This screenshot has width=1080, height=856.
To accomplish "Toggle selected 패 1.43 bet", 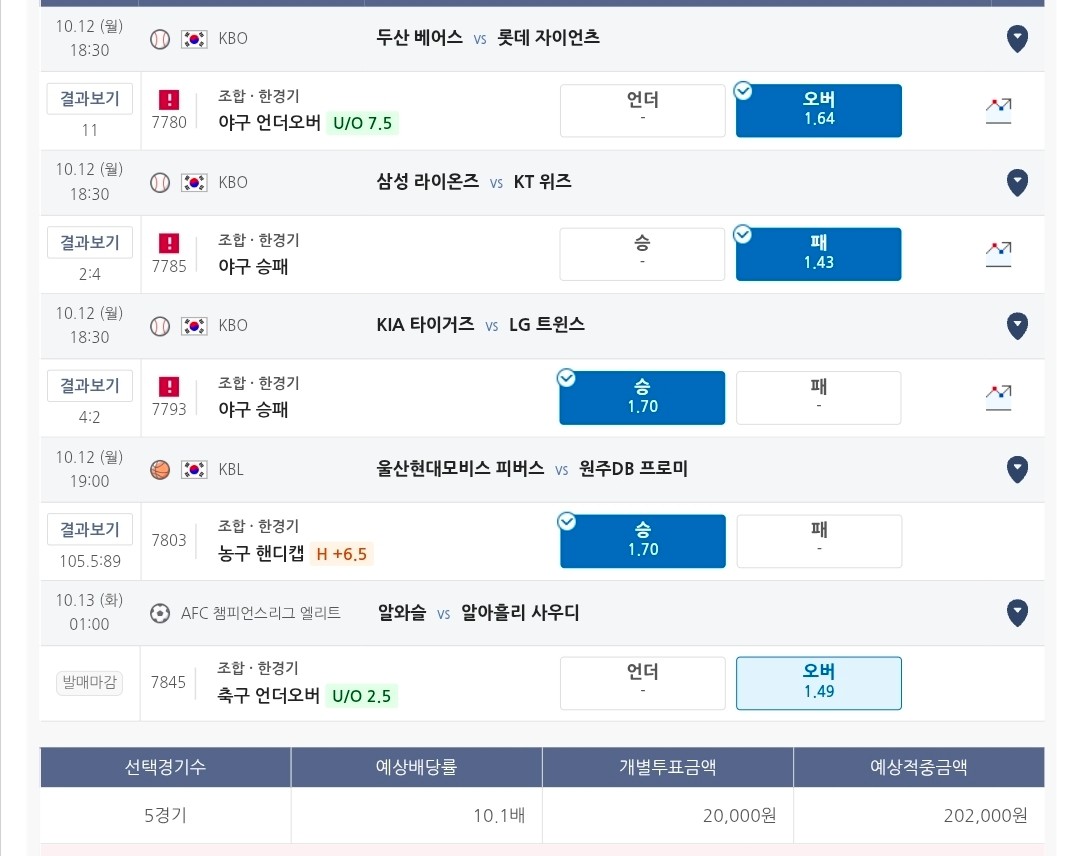I will (x=818, y=254).
